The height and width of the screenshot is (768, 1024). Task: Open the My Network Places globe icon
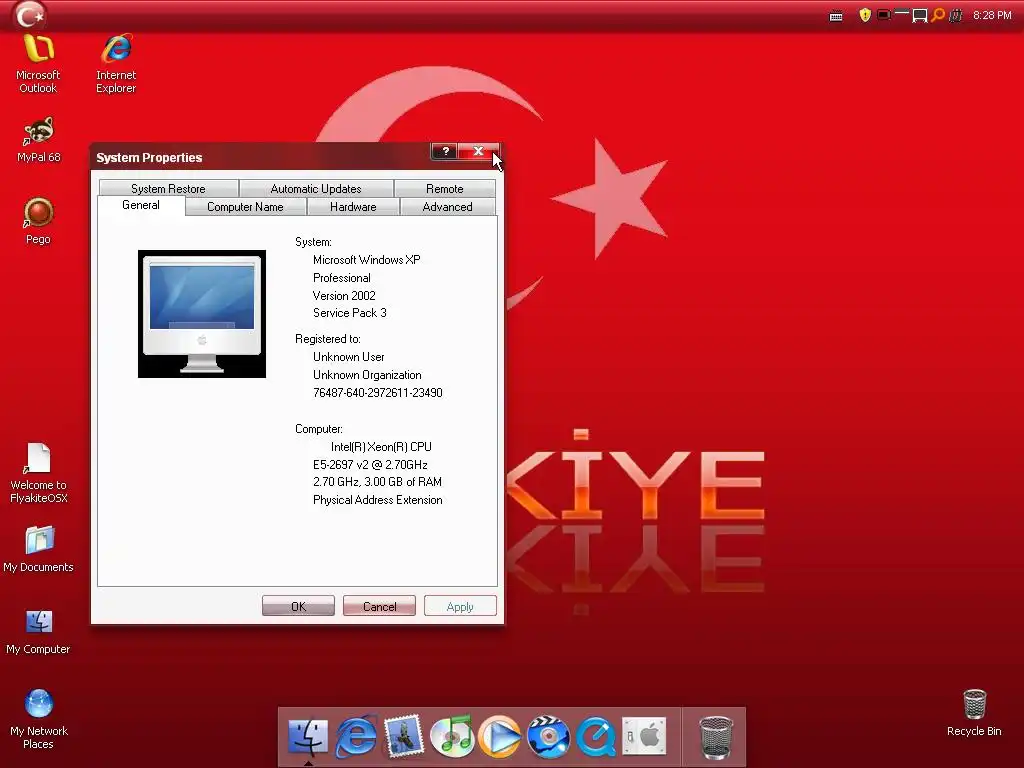point(39,719)
